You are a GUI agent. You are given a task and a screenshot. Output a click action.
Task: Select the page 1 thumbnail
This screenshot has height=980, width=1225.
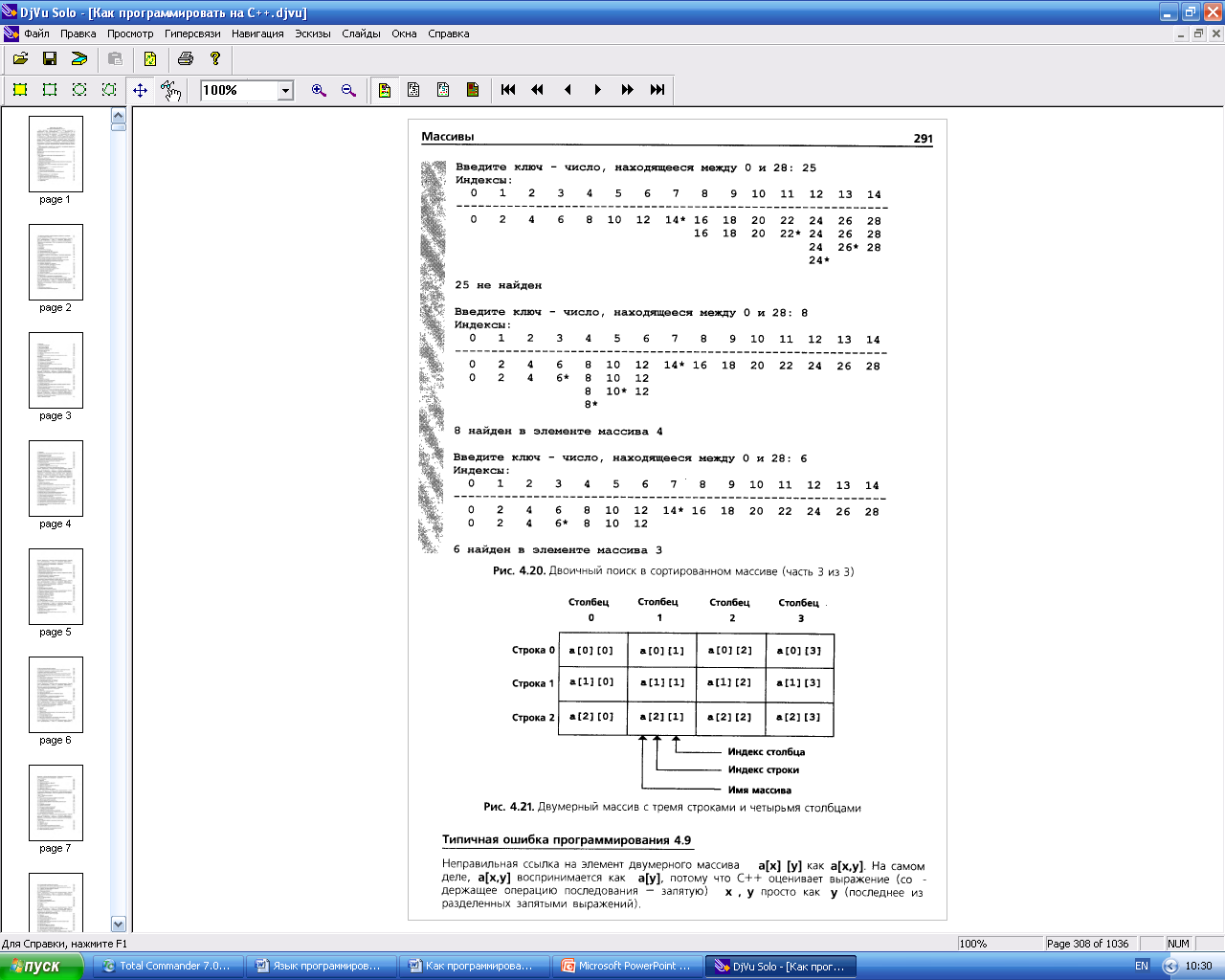pos(56,154)
